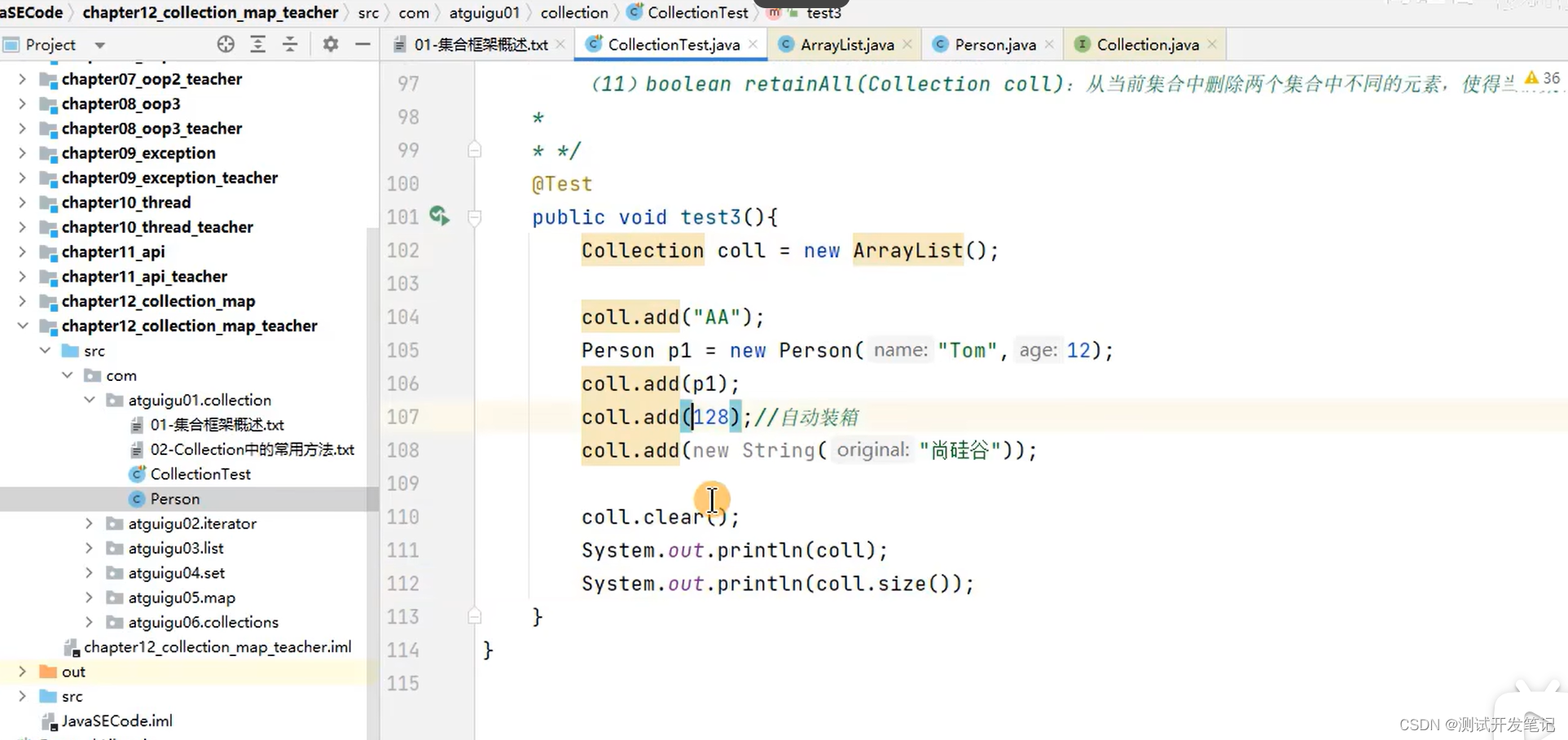Click the Select Opened File locate icon
The width and height of the screenshot is (1568, 740).
[226, 45]
